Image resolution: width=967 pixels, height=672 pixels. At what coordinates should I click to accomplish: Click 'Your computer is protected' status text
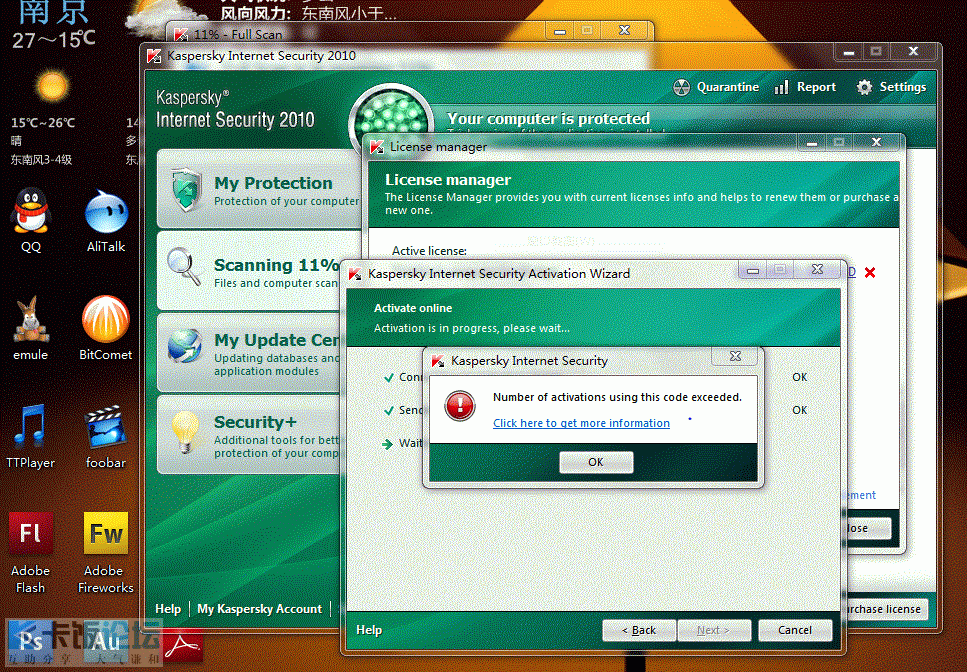[x=548, y=118]
